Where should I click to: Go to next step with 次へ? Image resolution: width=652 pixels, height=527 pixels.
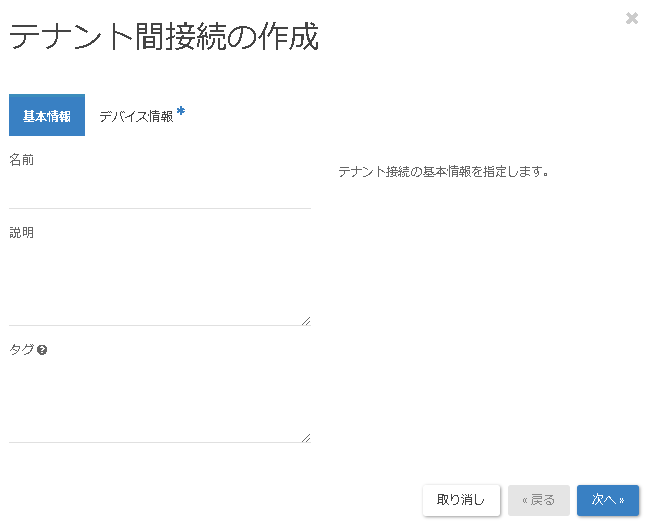point(606,500)
